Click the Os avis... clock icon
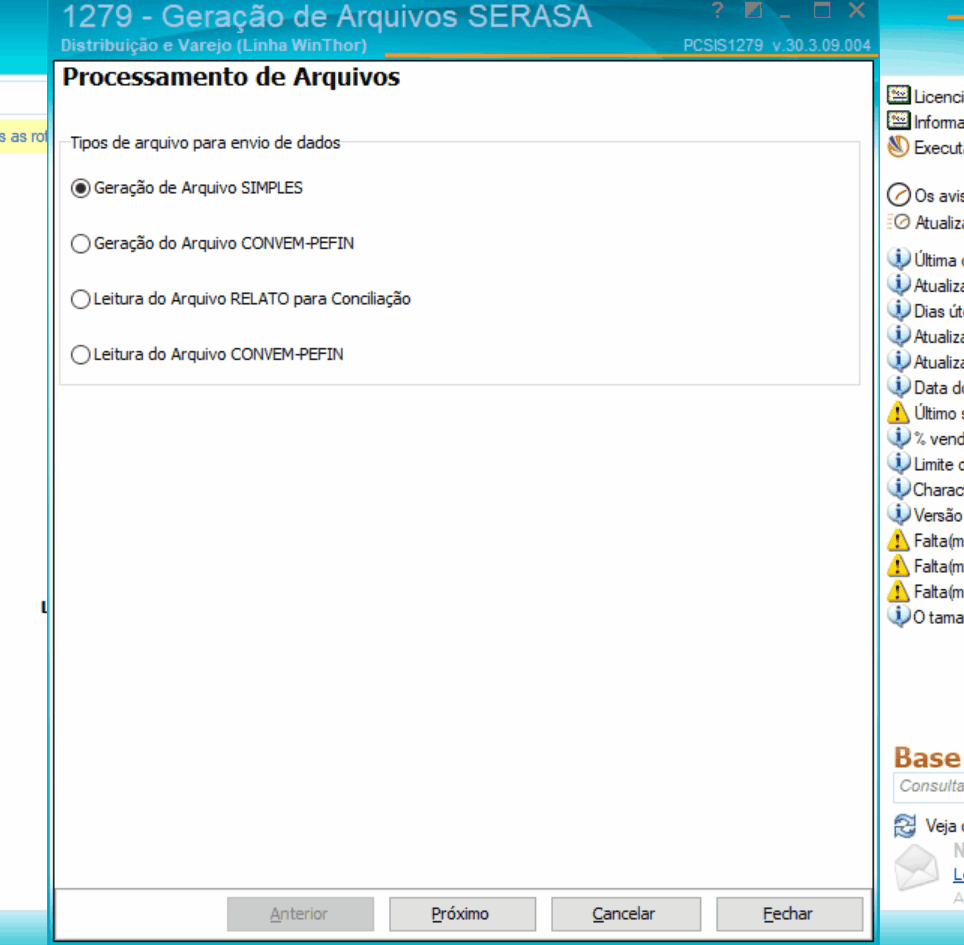This screenshot has width=964, height=945. [898, 194]
